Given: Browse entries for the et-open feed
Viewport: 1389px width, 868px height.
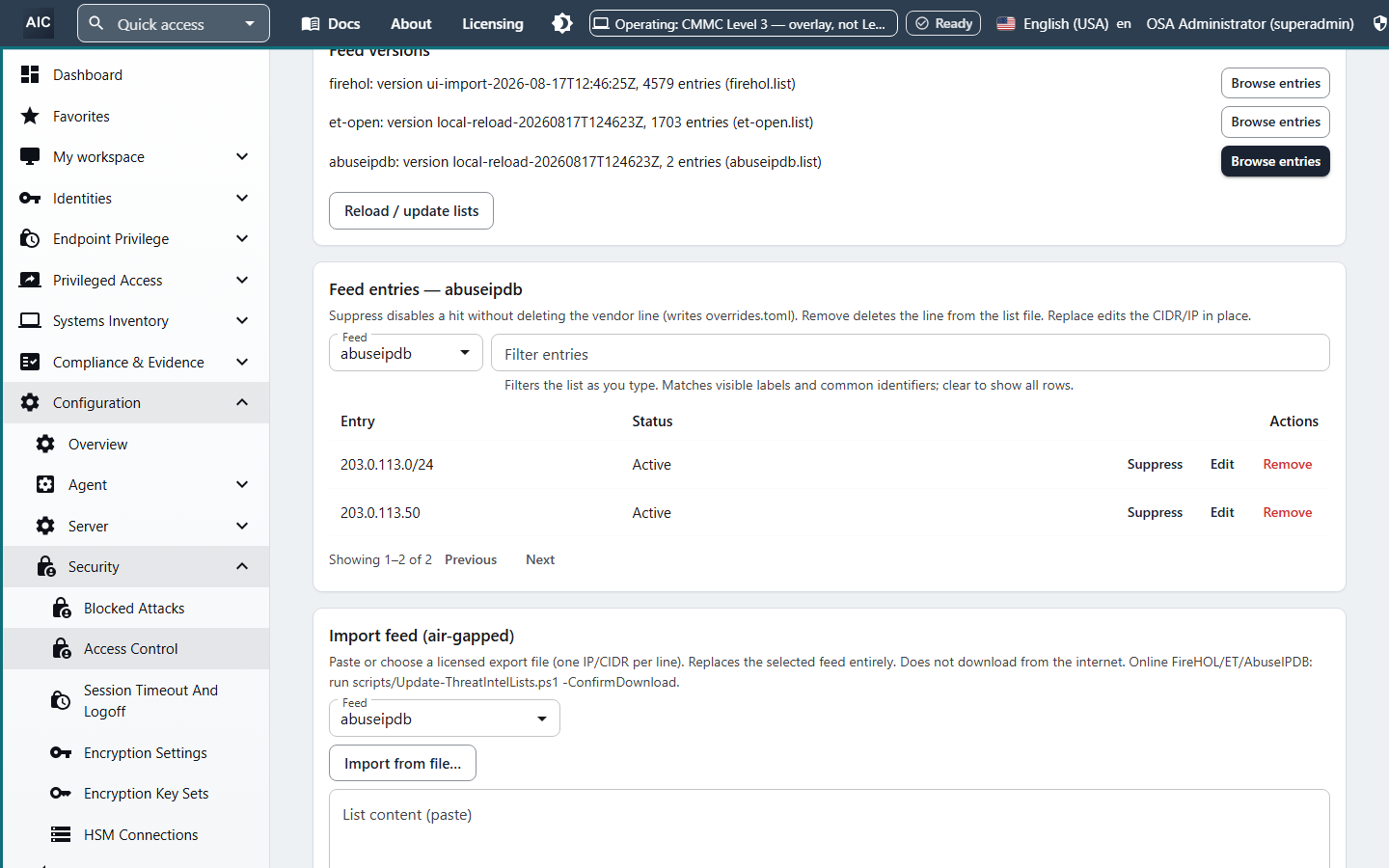Looking at the screenshot, I should click(x=1275, y=122).
